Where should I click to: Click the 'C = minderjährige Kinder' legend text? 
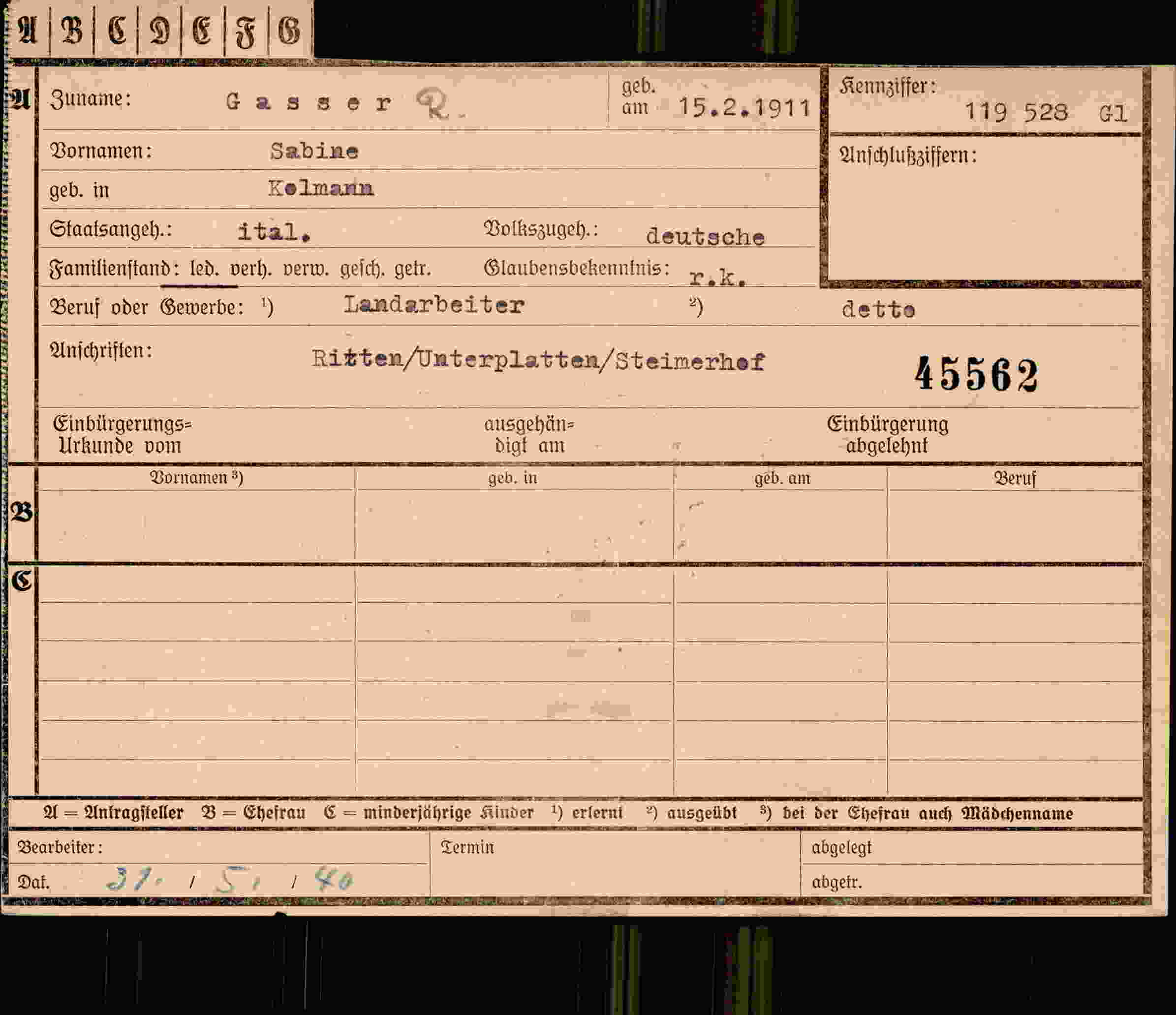(429, 812)
